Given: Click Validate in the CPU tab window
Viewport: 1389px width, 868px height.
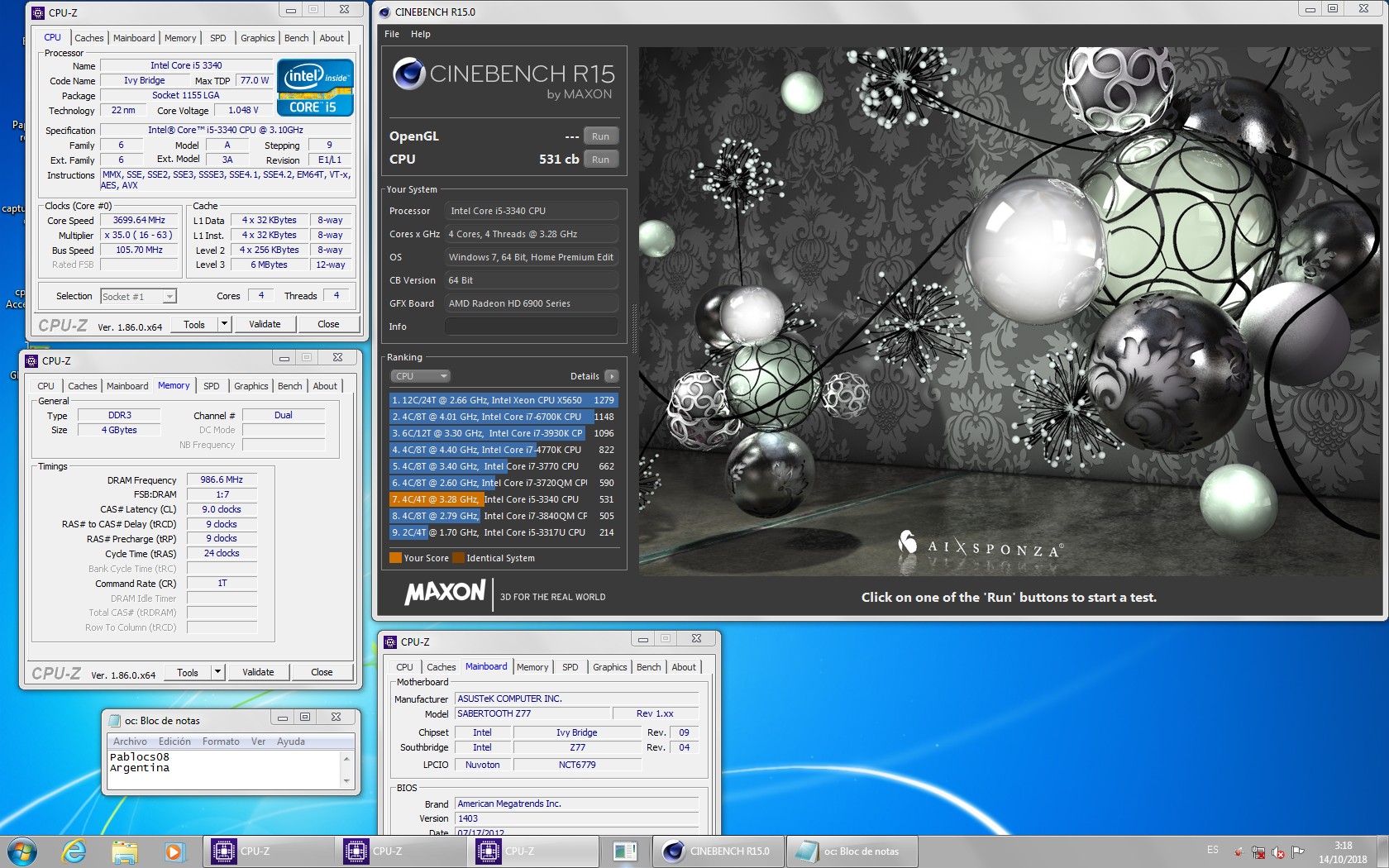Looking at the screenshot, I should [x=265, y=324].
